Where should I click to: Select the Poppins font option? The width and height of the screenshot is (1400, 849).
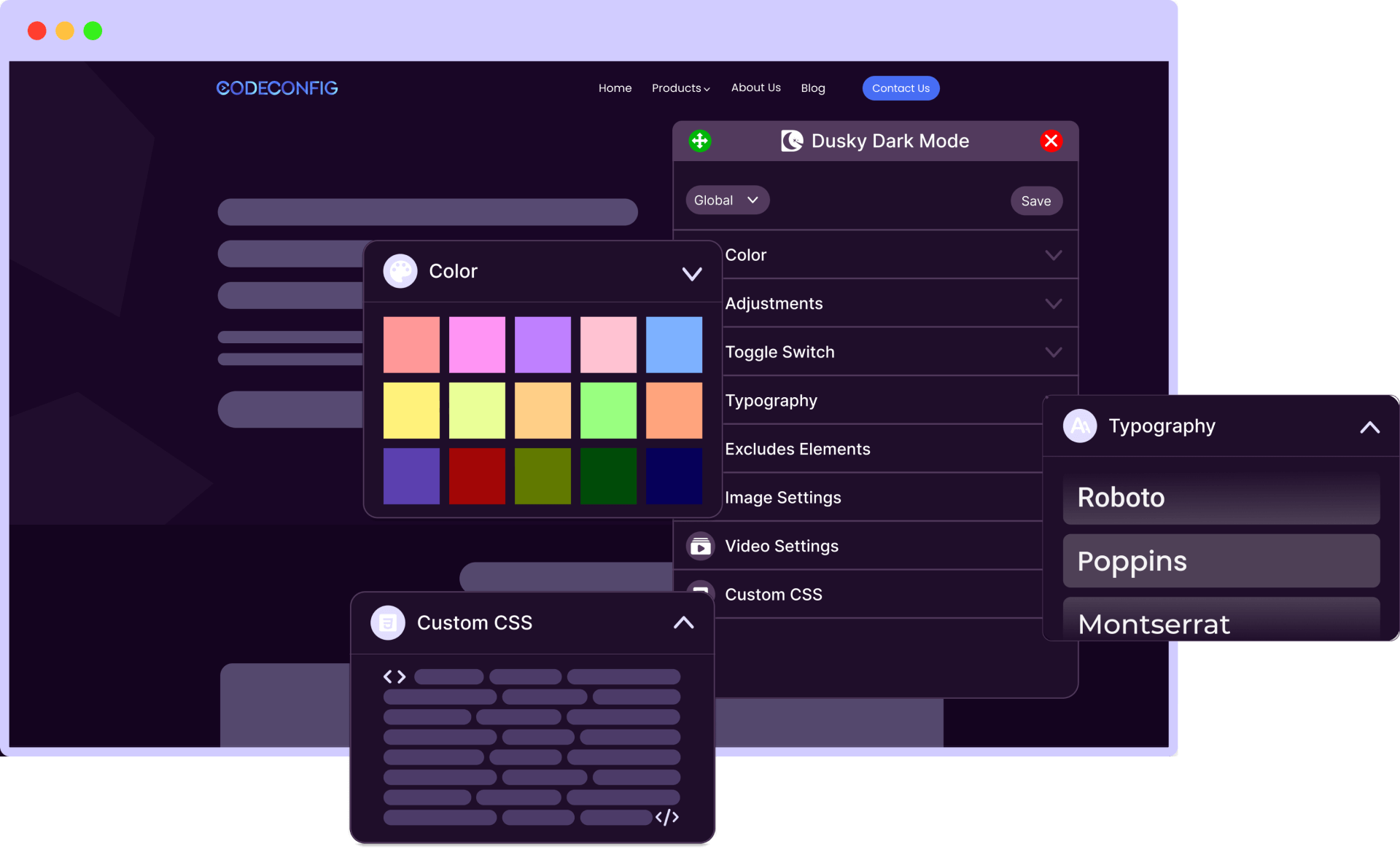[1221, 561]
